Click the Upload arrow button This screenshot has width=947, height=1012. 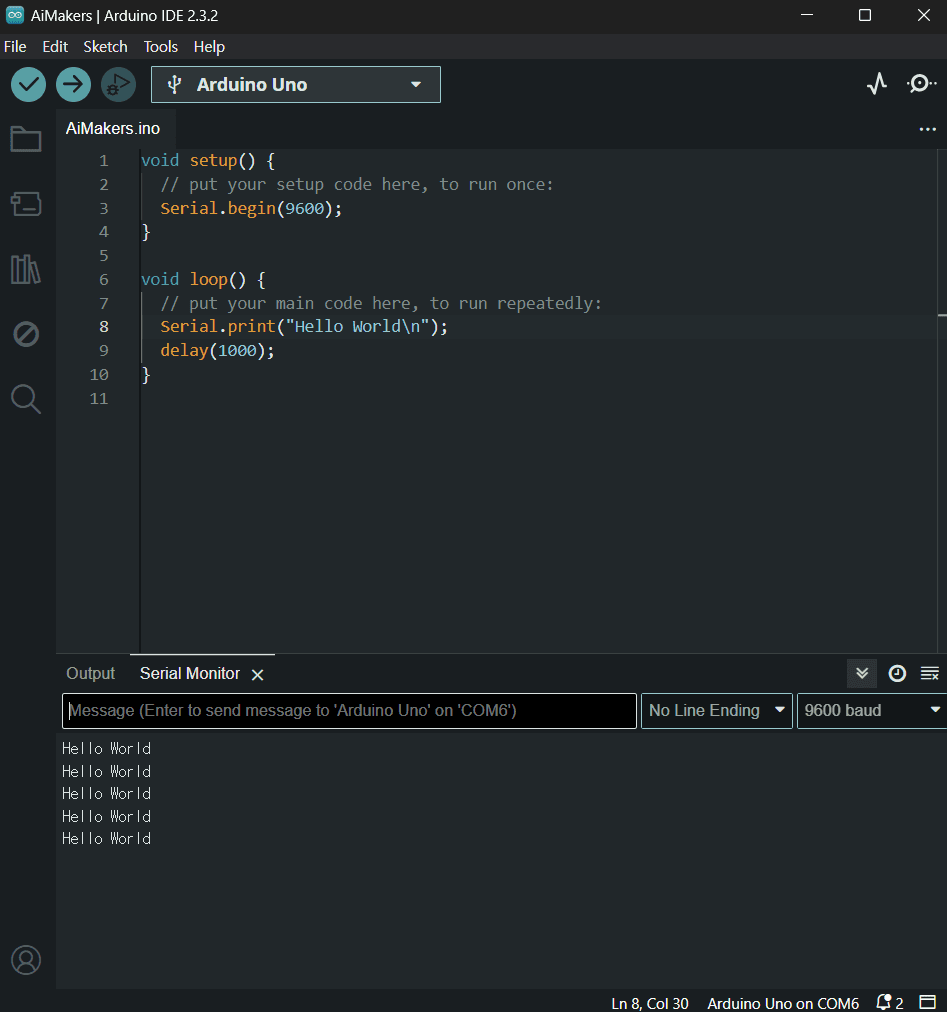coord(73,85)
